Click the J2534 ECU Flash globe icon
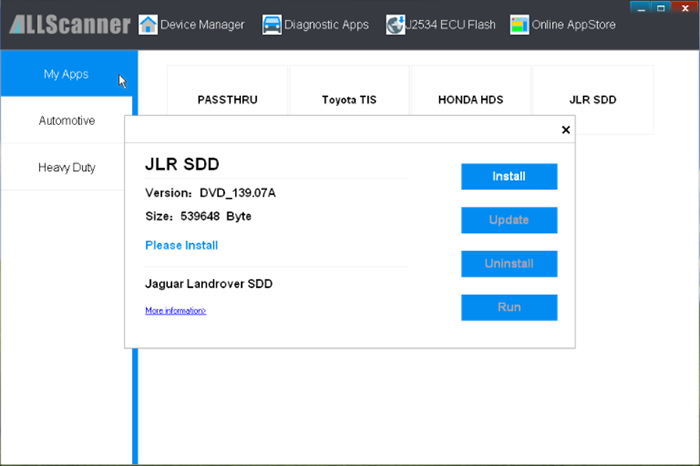 pyautogui.click(x=395, y=25)
